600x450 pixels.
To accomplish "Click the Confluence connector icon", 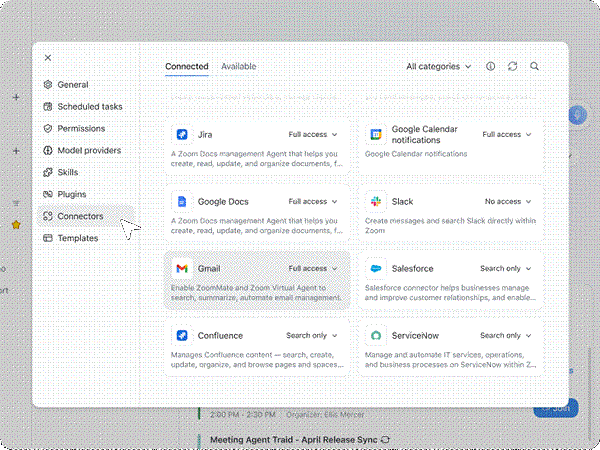I will point(182,335).
